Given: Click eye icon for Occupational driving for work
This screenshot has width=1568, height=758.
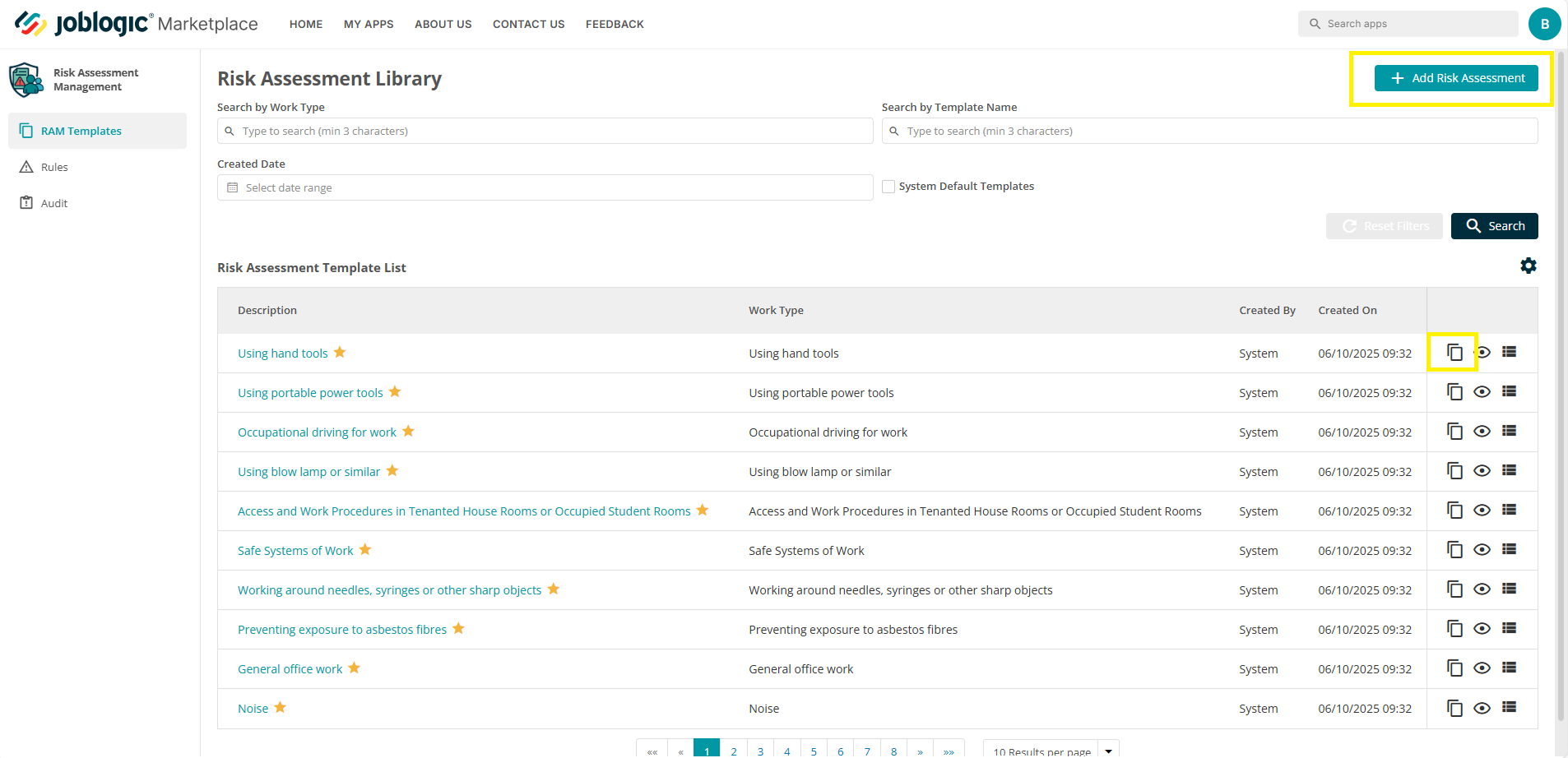Looking at the screenshot, I should tap(1482, 432).
